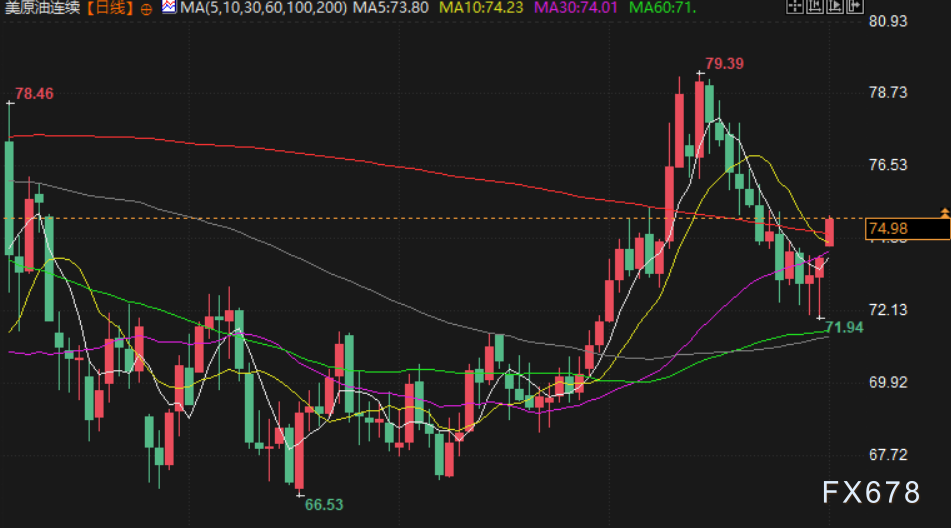The width and height of the screenshot is (951, 528).
Task: Click the MA indicator chart icon
Action: coord(169,8)
